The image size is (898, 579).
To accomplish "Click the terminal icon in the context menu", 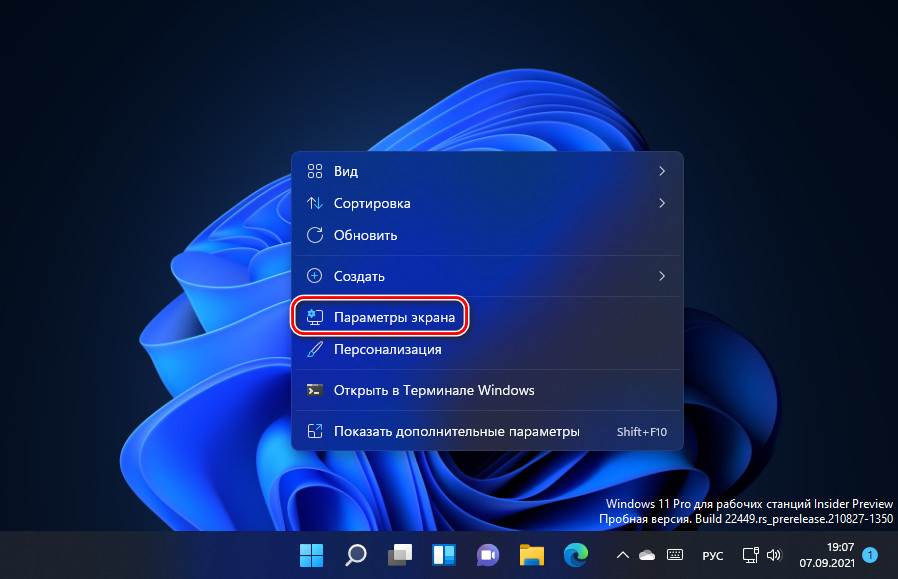I will 314,390.
